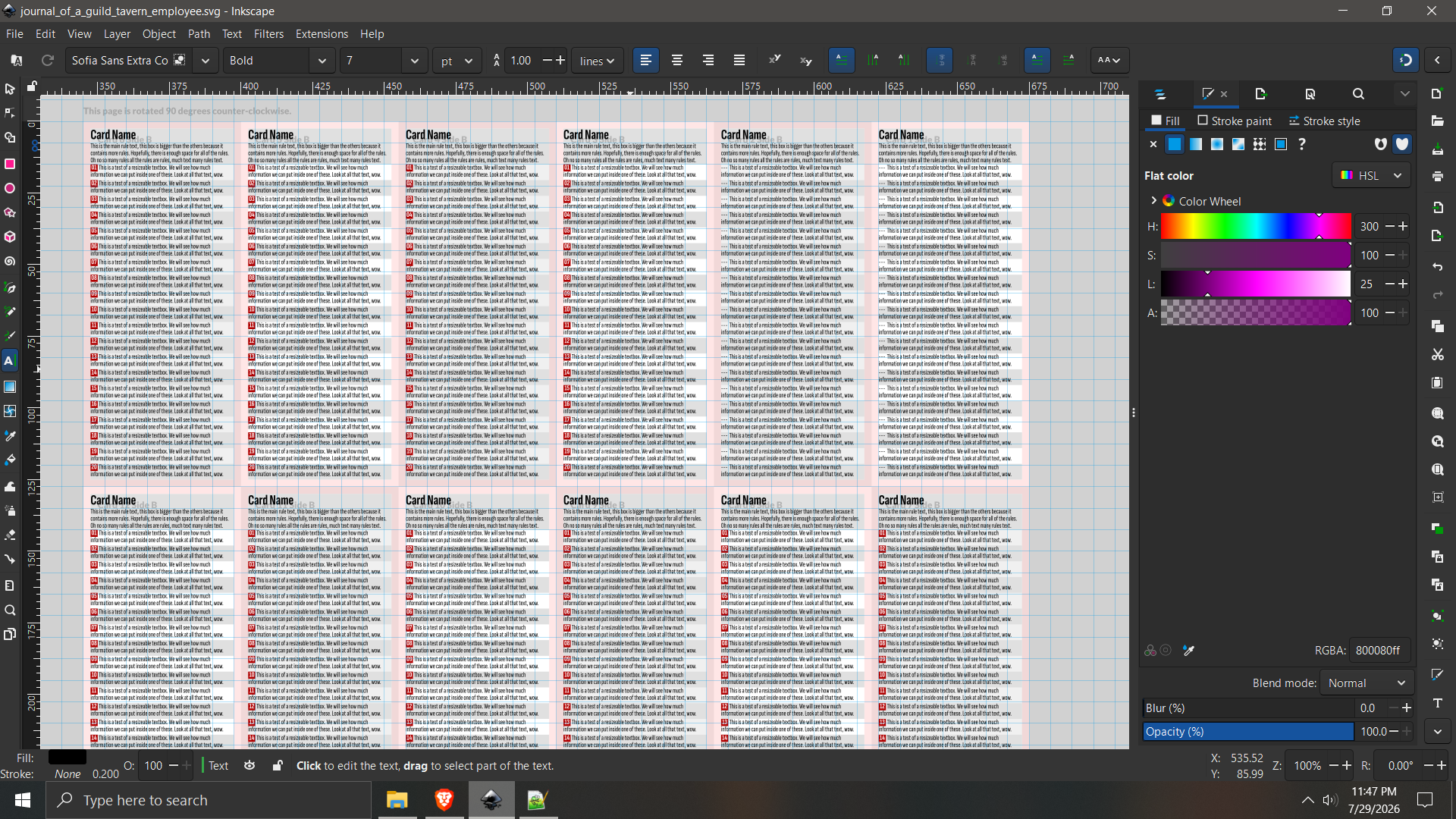This screenshot has width=1456, height=819.
Task: Open the Filters menu
Action: point(268,34)
